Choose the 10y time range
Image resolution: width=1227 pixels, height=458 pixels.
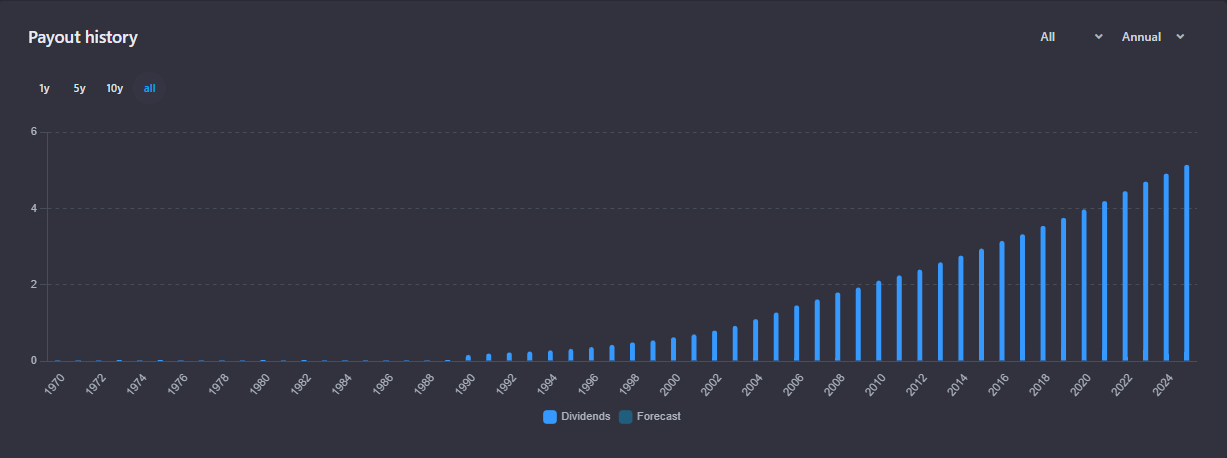point(115,88)
